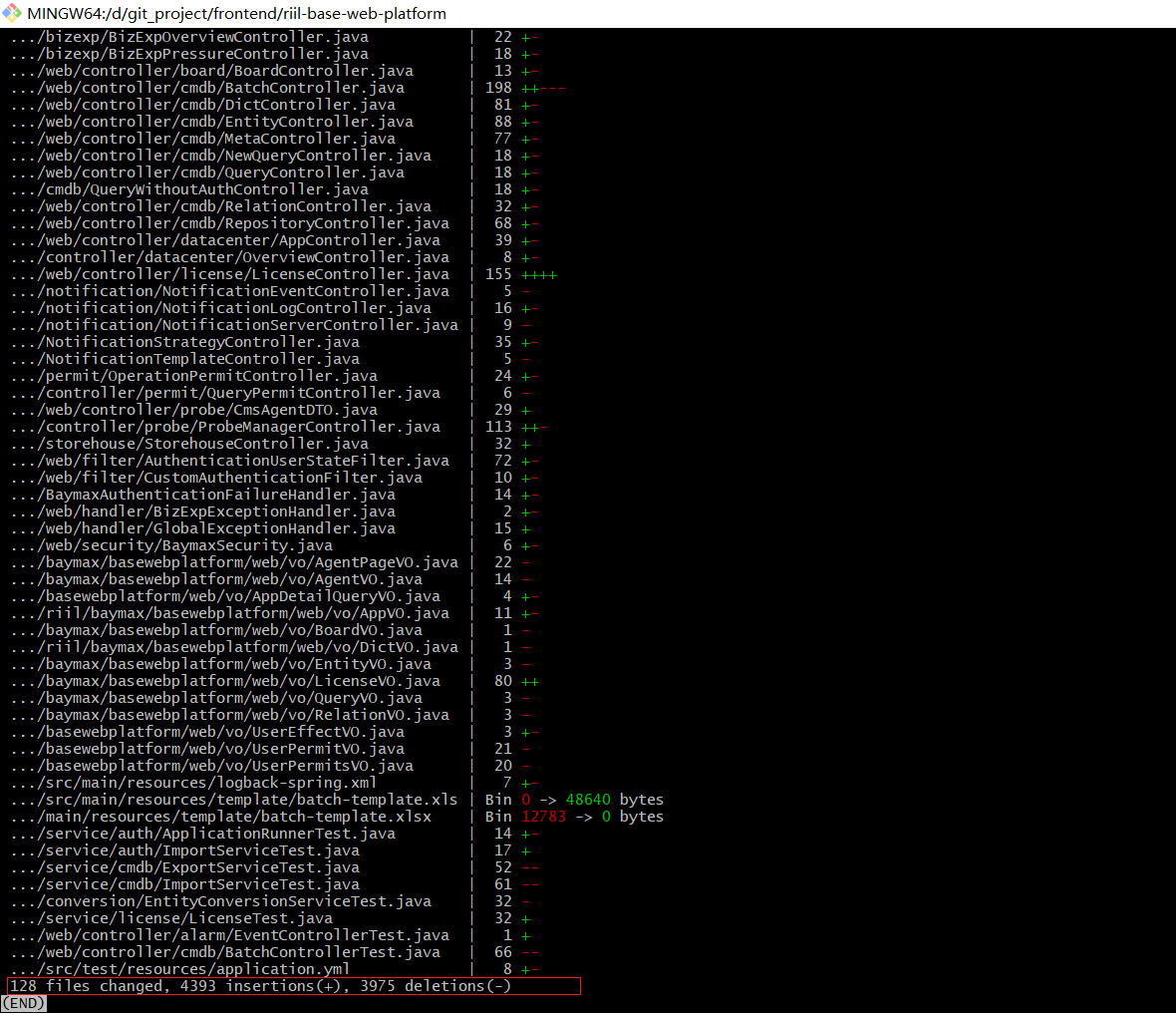
Task: Click the LicenseController.java file path
Action: [229, 274]
